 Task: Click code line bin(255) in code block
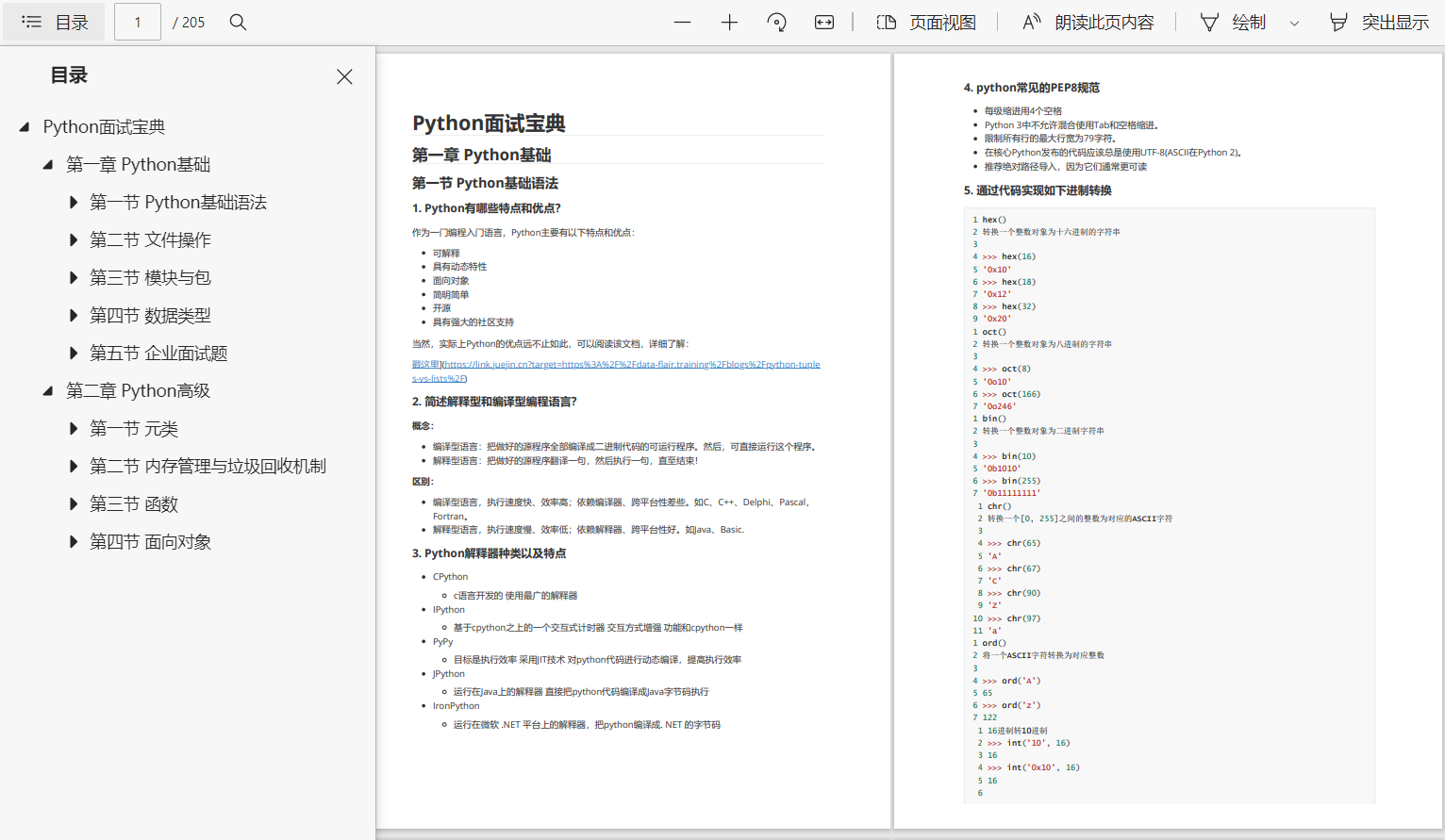1011,481
